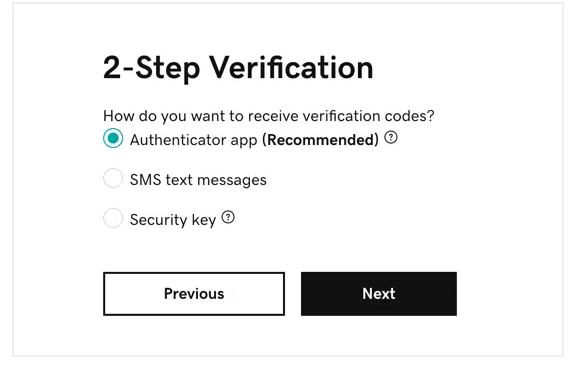Proceed using the black Next button

(x=379, y=294)
